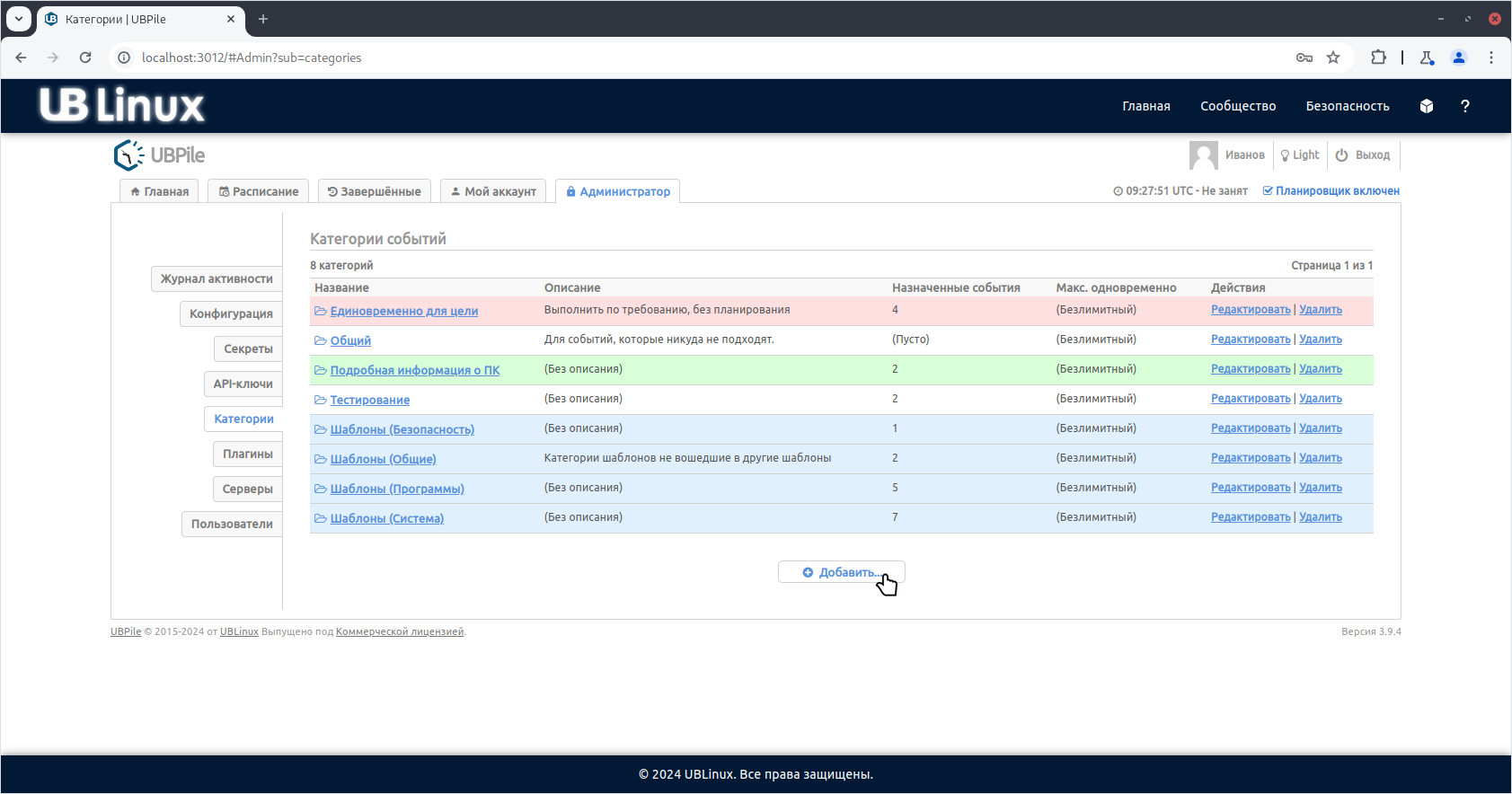The image size is (1512, 794).
Task: Click the folder icon of Единовременно для цели
Action: tap(320, 311)
